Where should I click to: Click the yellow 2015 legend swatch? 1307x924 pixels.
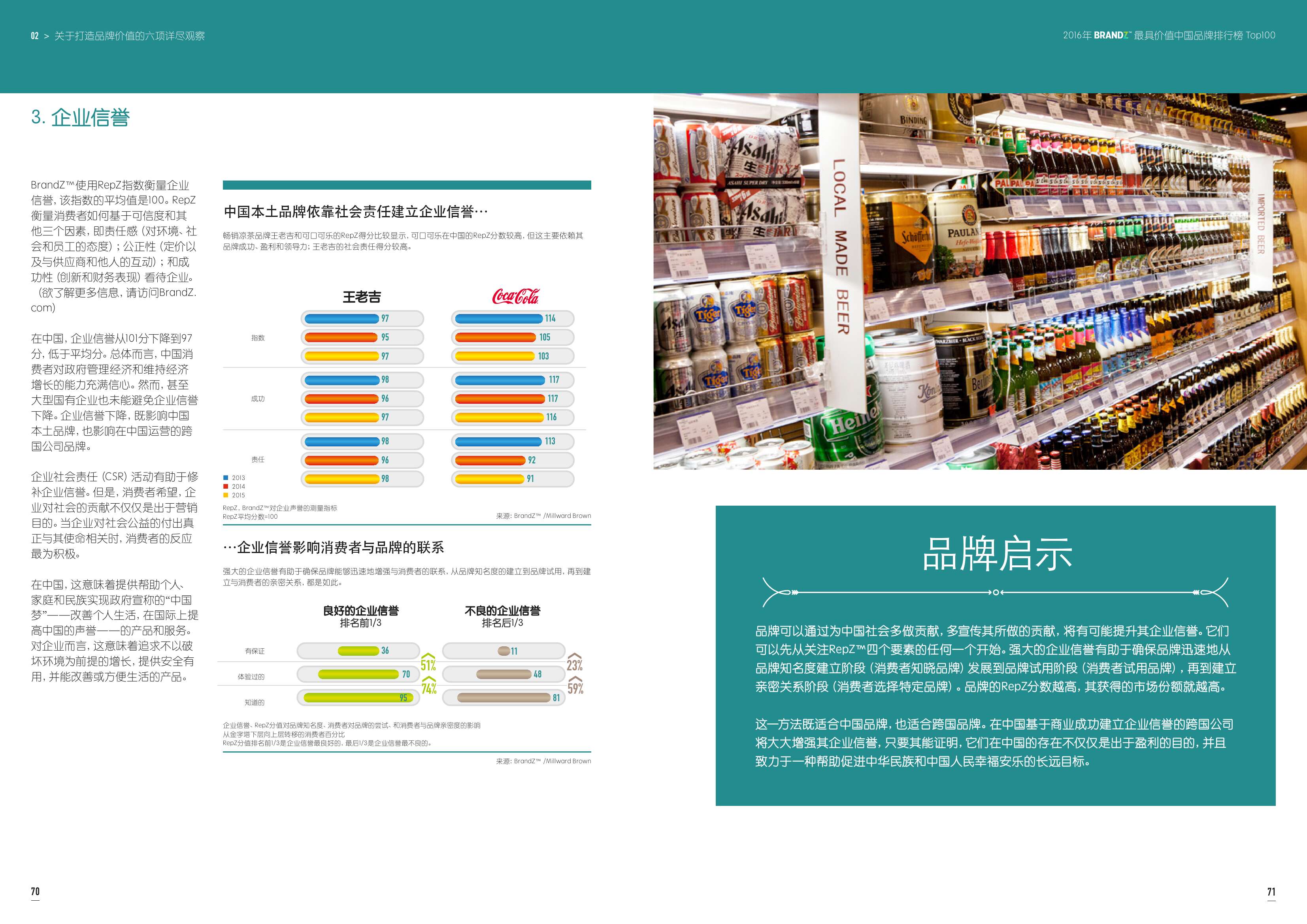[225, 495]
